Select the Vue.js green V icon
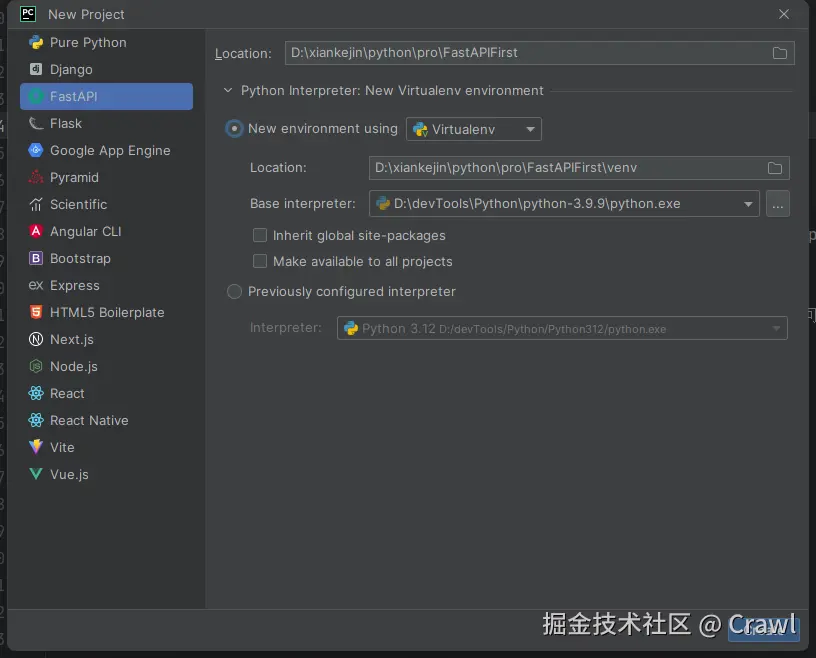 point(36,474)
